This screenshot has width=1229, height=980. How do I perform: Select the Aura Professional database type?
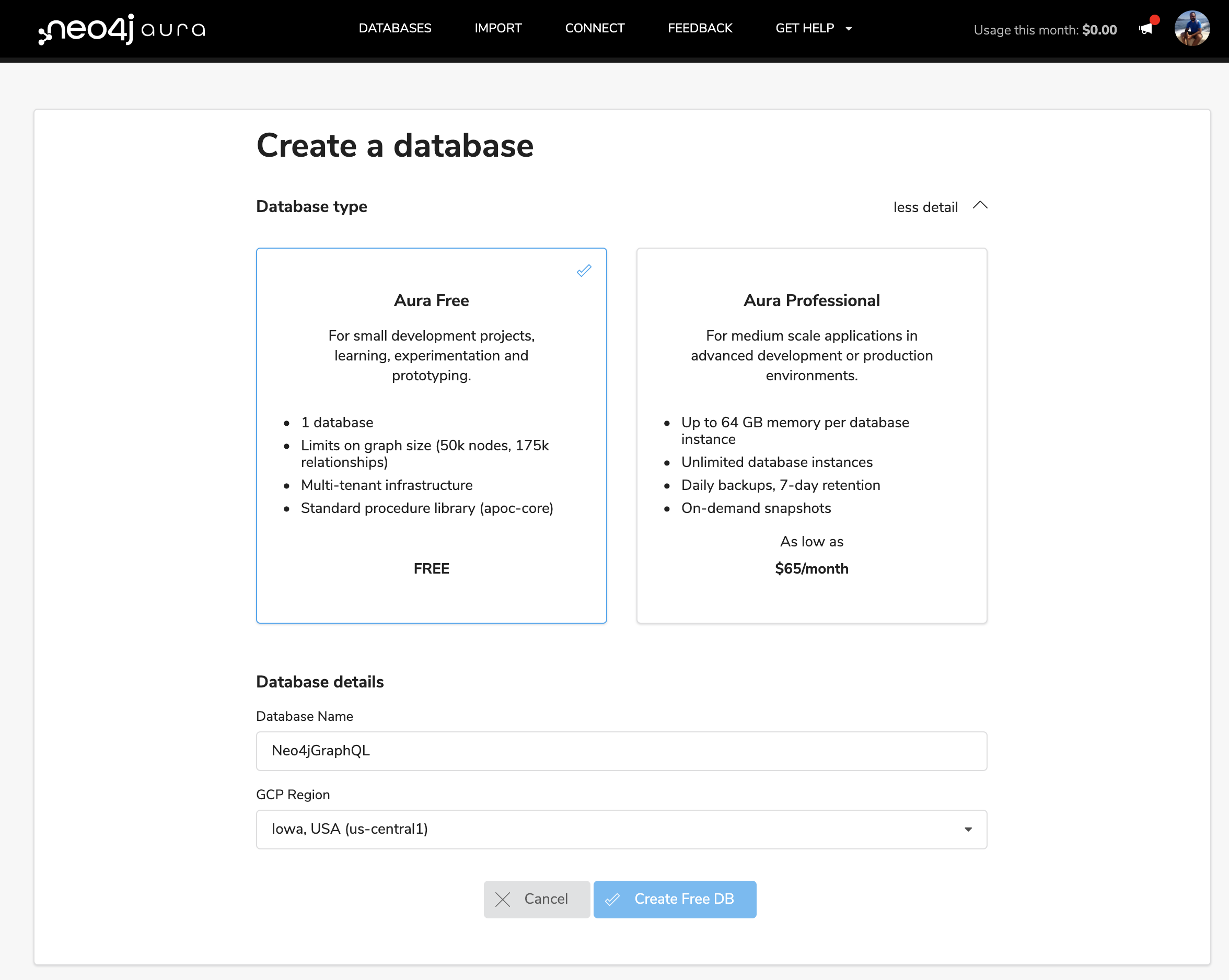pyautogui.click(x=811, y=435)
